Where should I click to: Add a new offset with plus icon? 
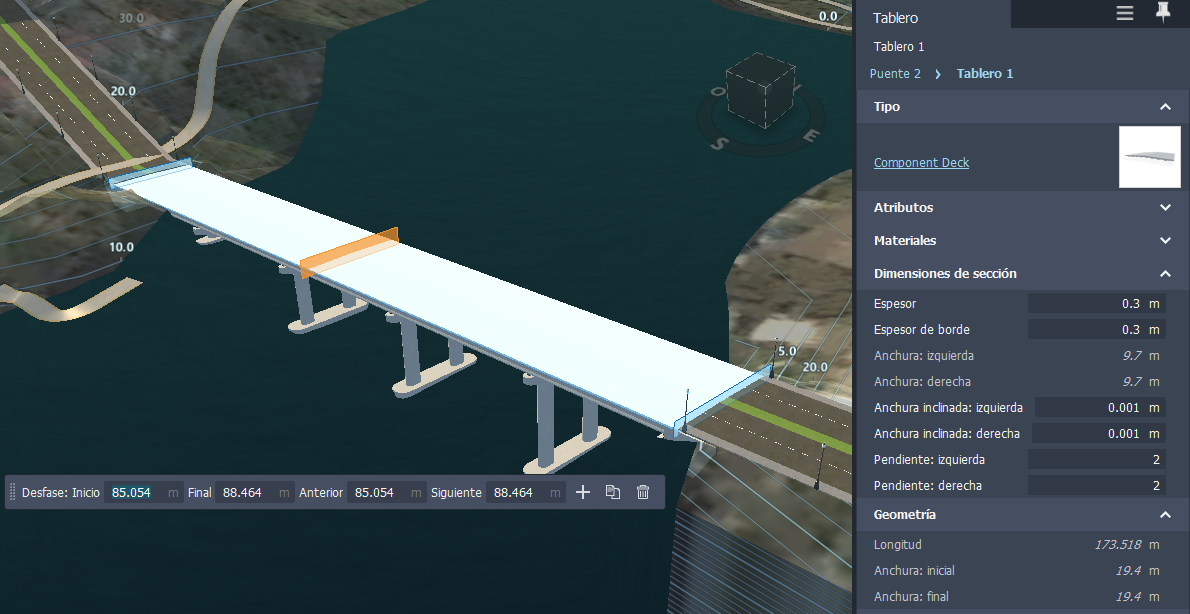(x=582, y=493)
